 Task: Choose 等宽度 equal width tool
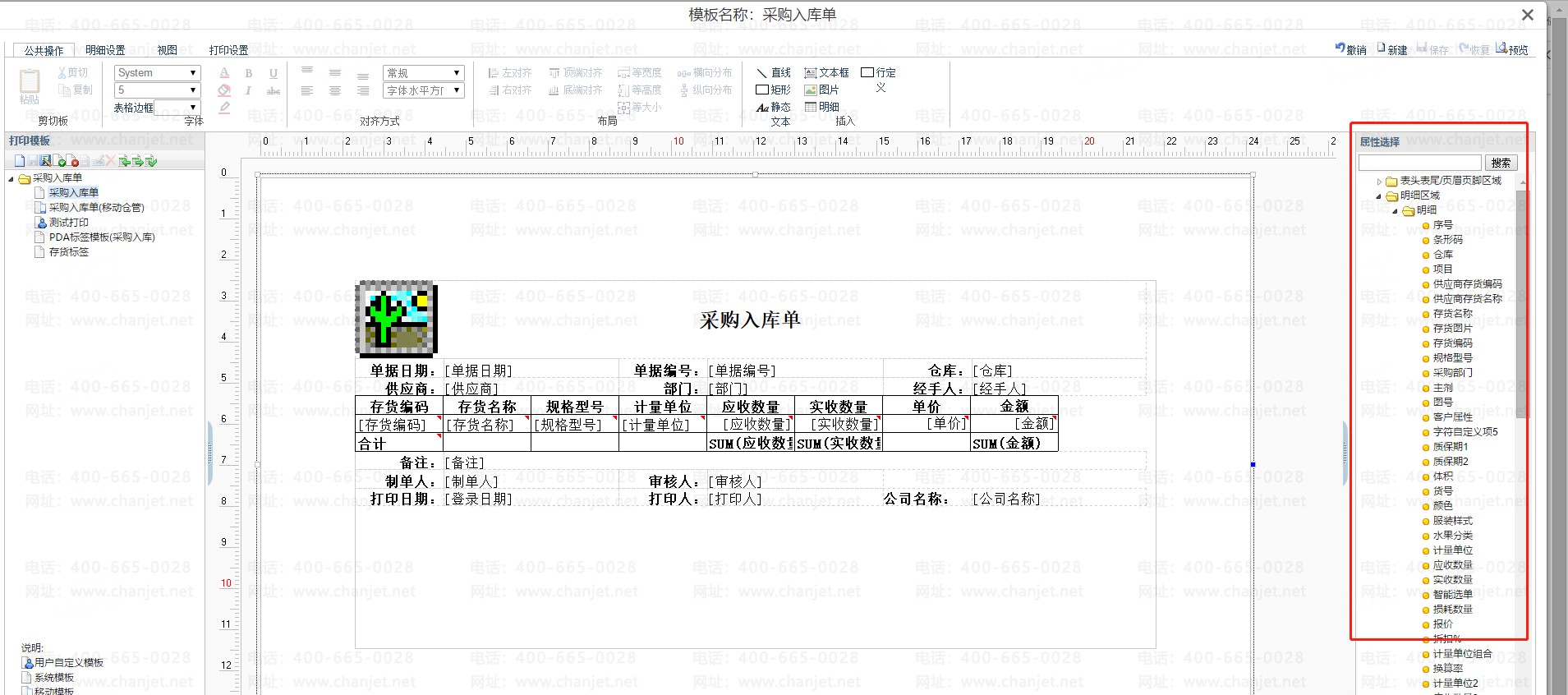(x=640, y=73)
